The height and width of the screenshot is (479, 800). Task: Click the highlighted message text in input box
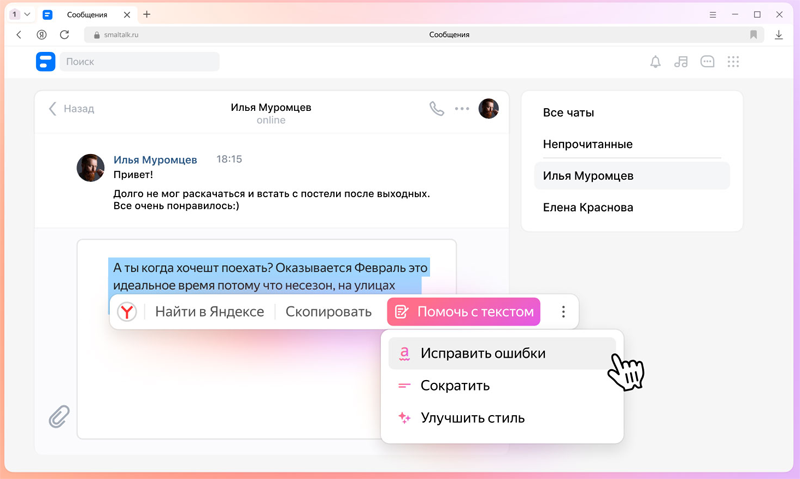[270, 276]
